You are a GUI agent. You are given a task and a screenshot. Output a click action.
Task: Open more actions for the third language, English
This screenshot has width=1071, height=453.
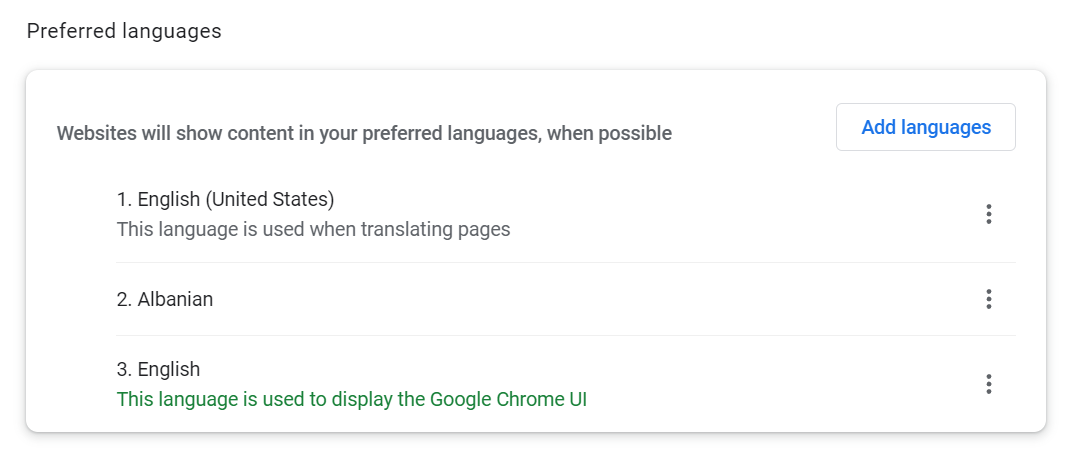tap(988, 384)
